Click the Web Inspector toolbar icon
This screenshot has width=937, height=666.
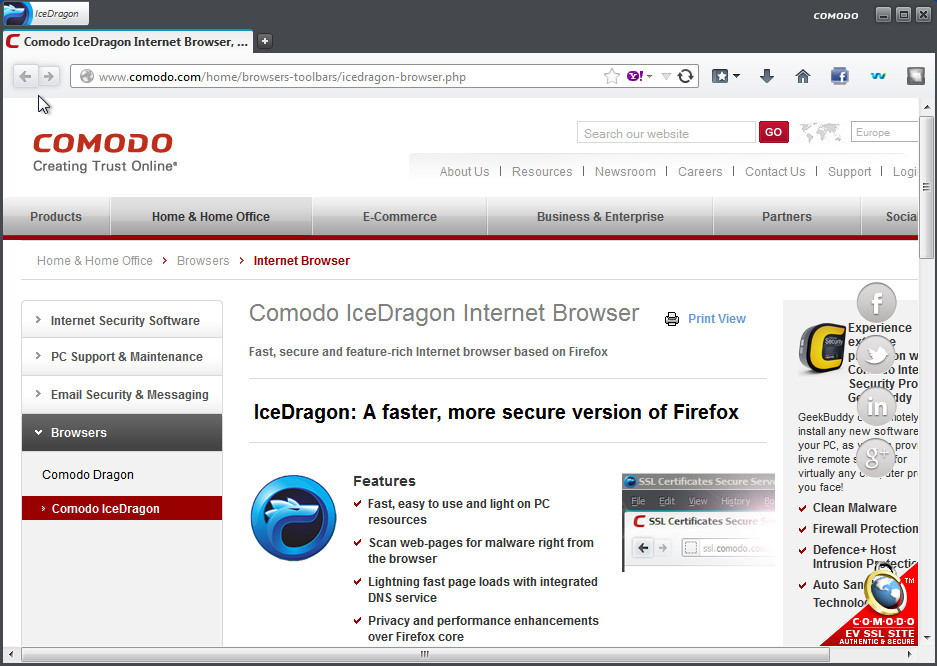pyautogui.click(x=878, y=76)
